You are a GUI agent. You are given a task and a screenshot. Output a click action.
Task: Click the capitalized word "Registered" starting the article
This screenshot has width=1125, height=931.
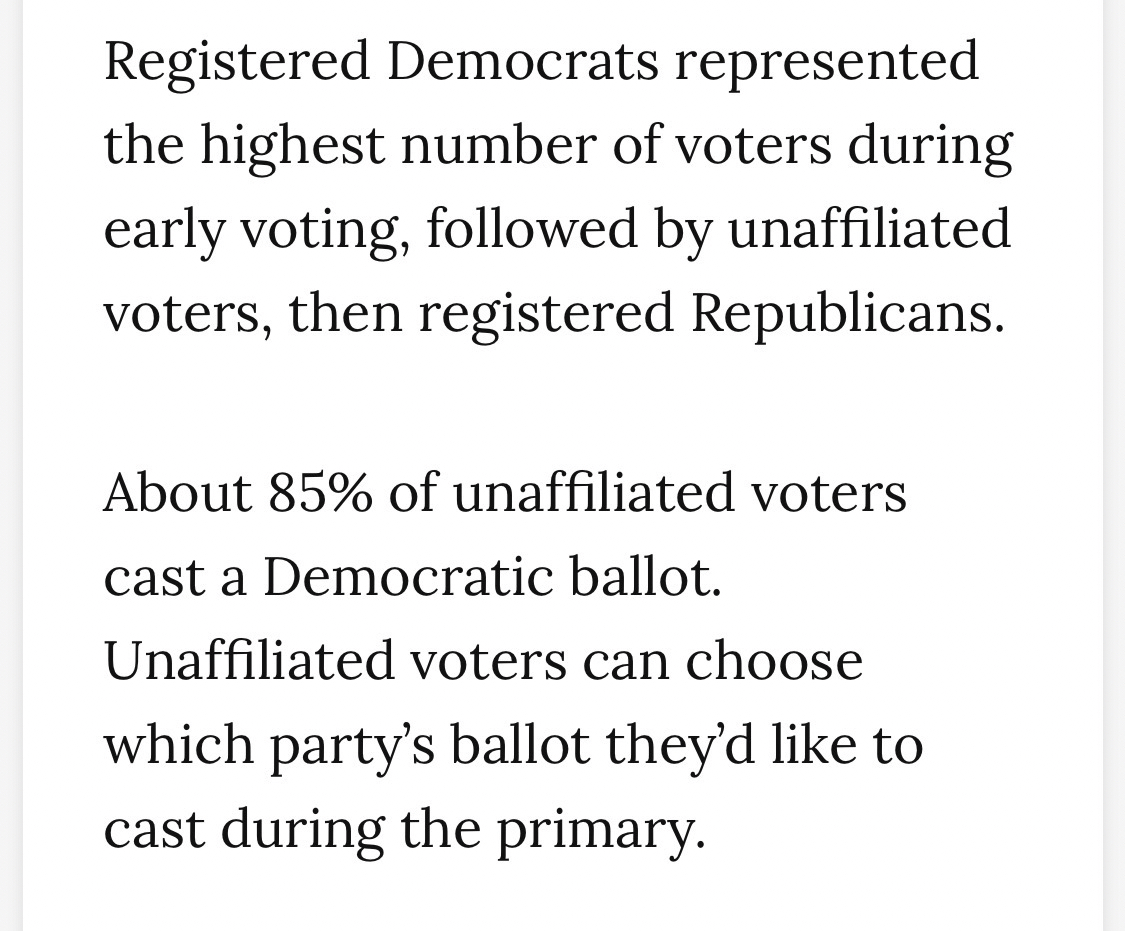tap(236, 60)
